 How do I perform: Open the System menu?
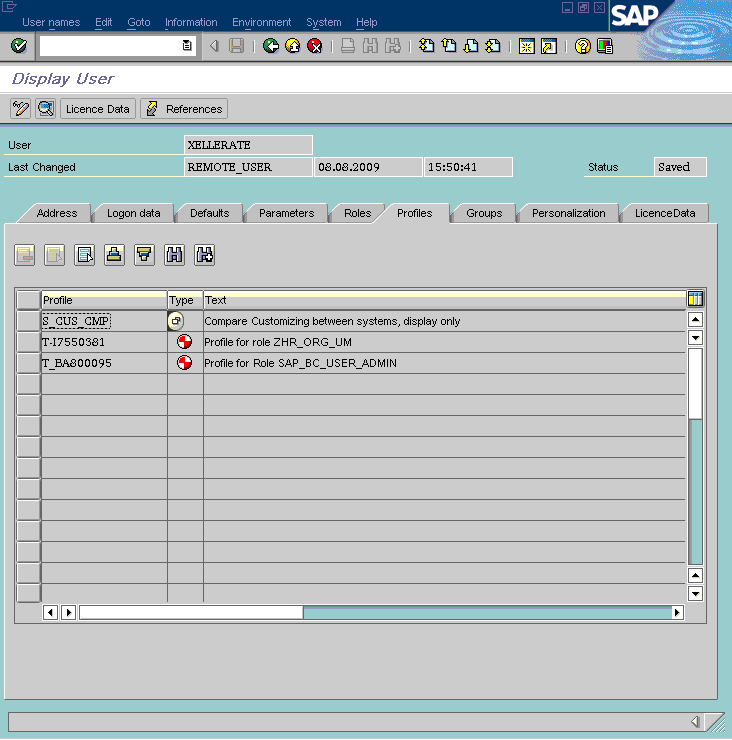click(324, 22)
